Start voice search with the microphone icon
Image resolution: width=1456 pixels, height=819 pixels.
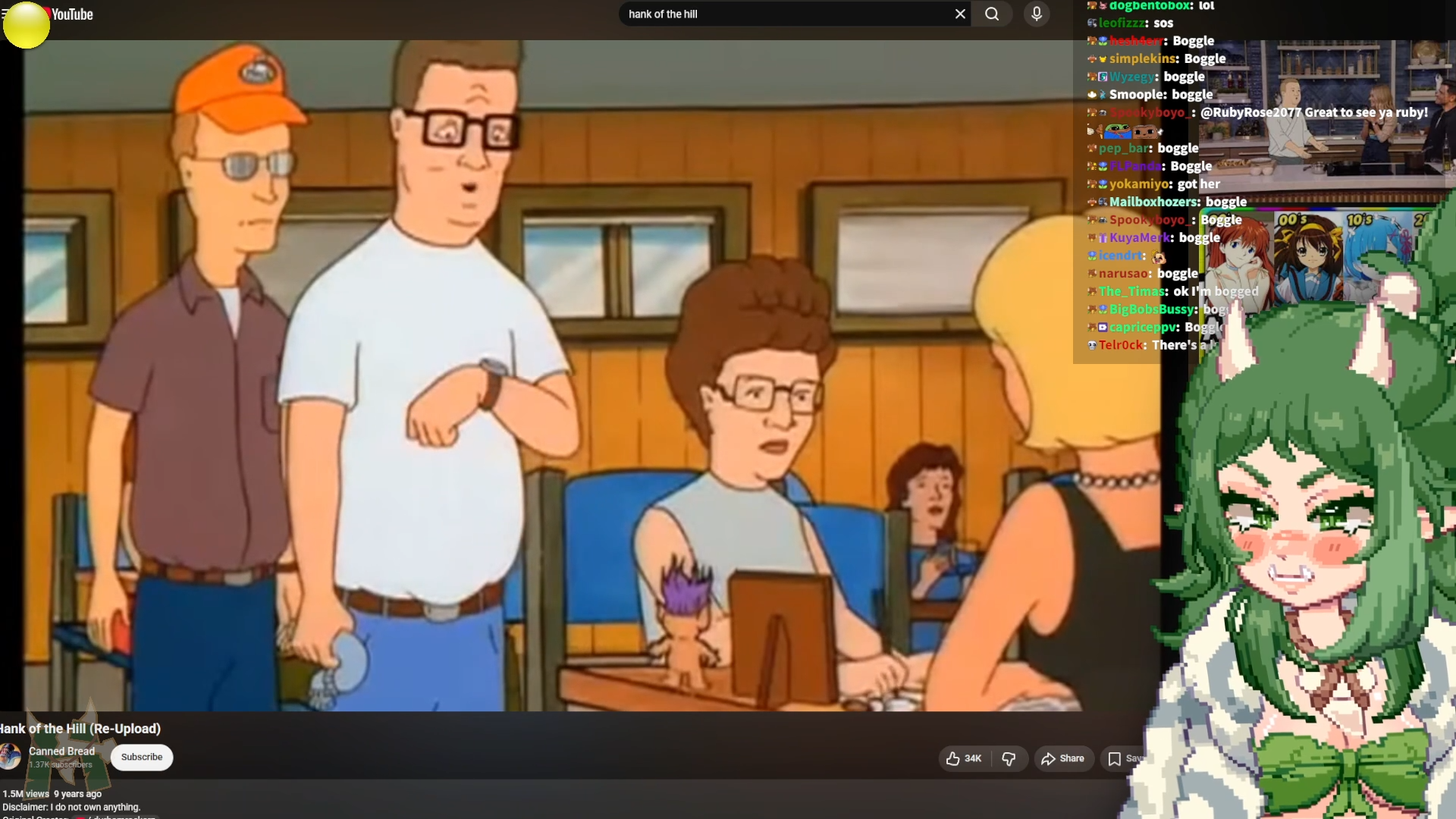[x=1037, y=14]
